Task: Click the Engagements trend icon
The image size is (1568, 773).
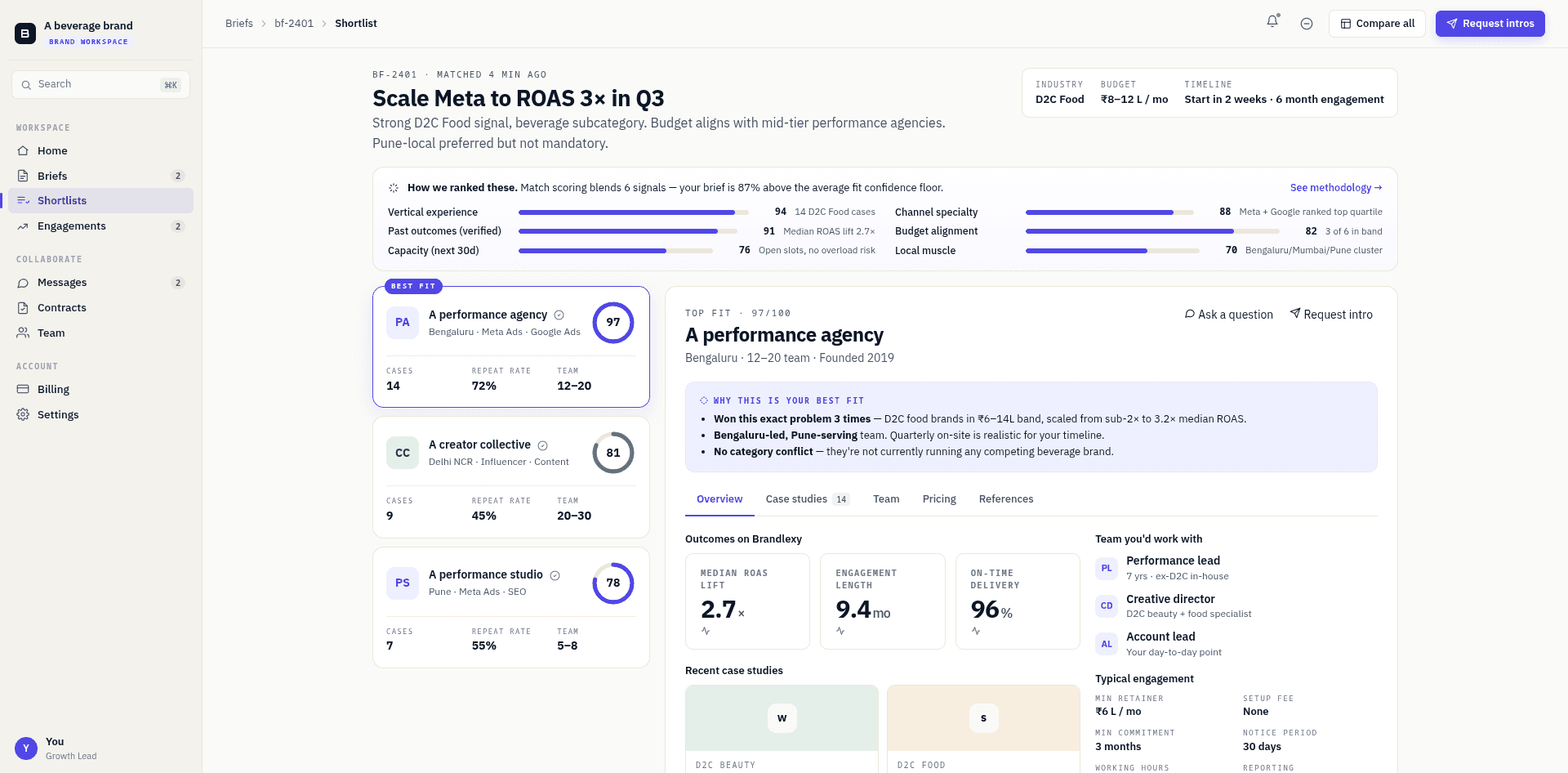Action: click(x=23, y=226)
